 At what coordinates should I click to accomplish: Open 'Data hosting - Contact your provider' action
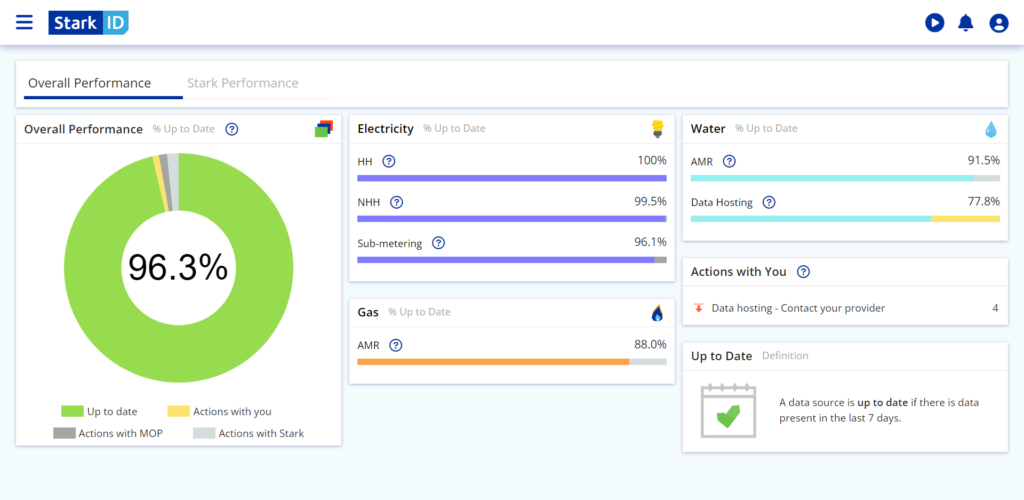[797, 308]
